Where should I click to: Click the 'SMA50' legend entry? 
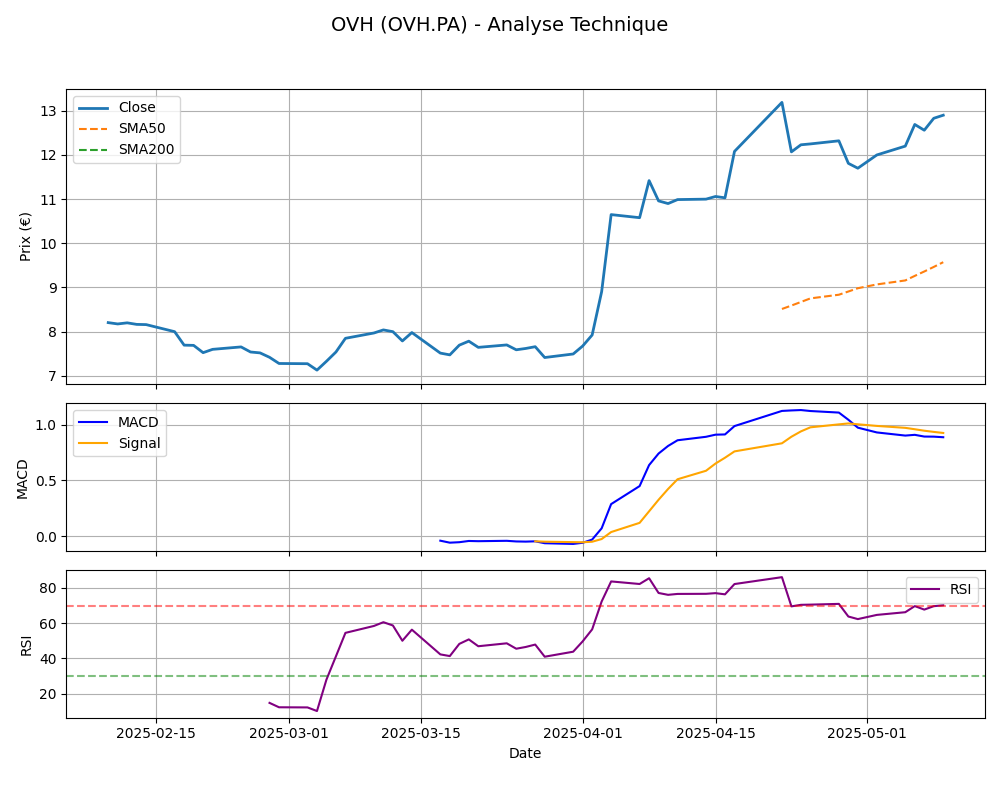coord(122,128)
